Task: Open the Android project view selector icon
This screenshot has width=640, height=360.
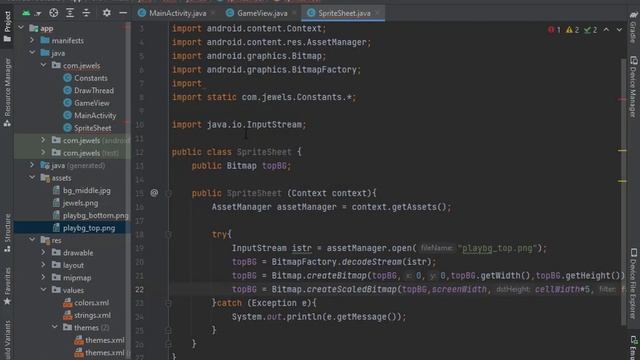Action: (30, 13)
